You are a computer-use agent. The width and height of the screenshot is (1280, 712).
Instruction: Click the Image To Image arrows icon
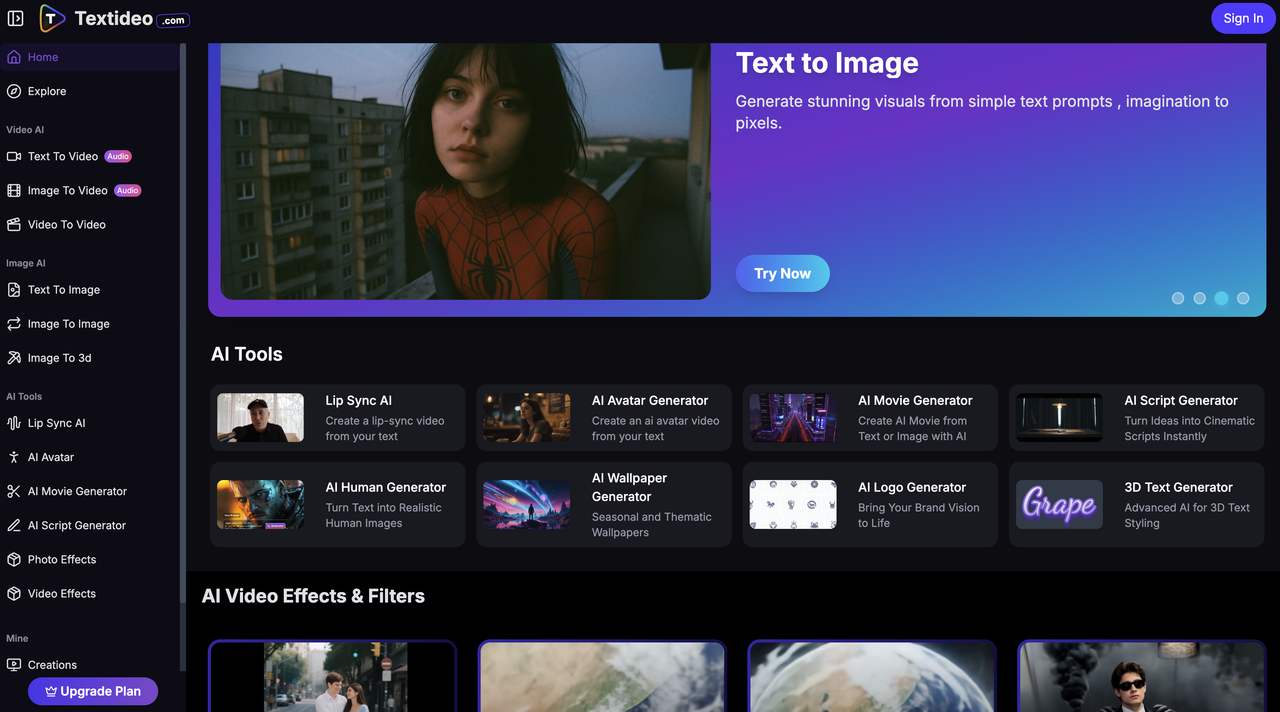click(14, 324)
